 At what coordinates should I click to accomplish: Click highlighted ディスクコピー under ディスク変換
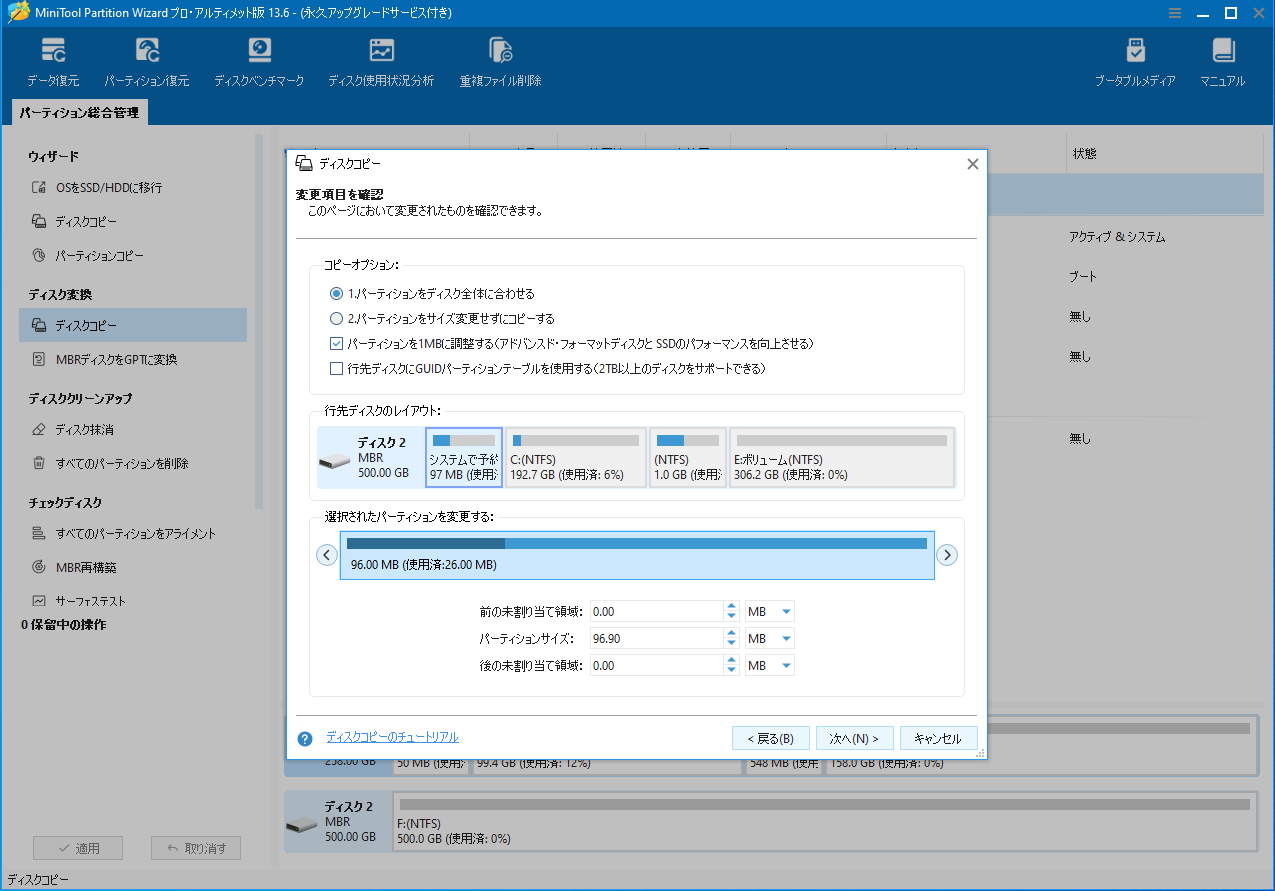[x=133, y=325]
